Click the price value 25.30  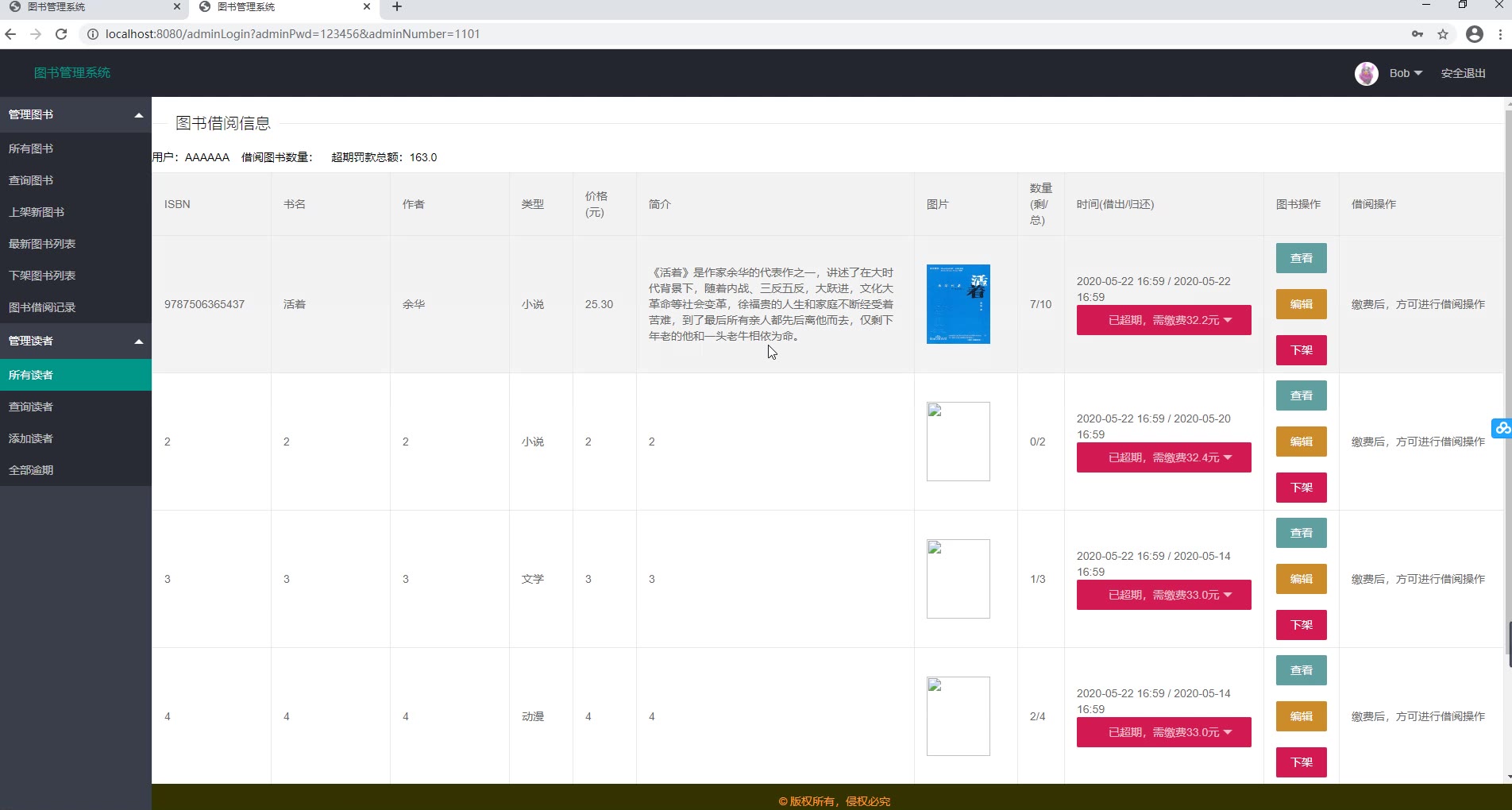tap(599, 304)
